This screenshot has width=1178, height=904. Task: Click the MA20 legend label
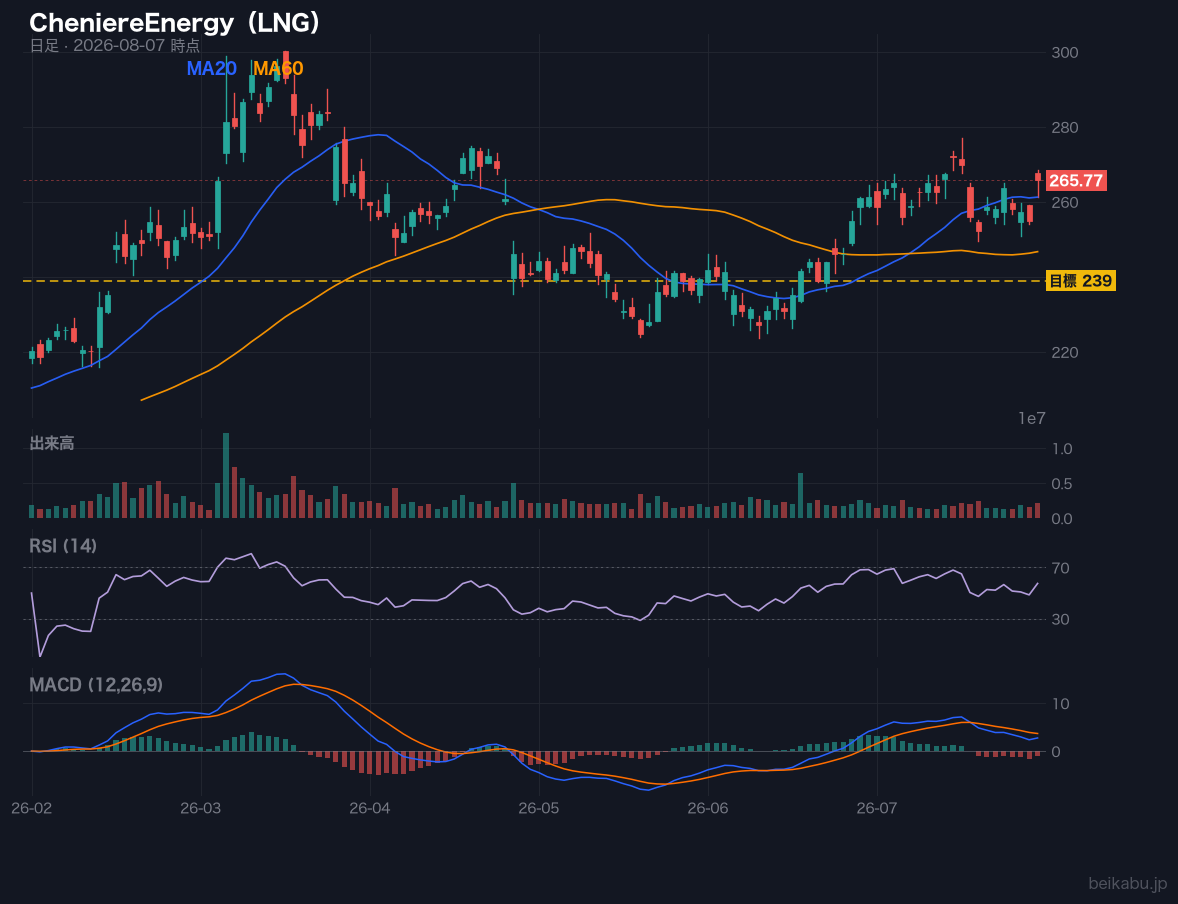click(212, 68)
